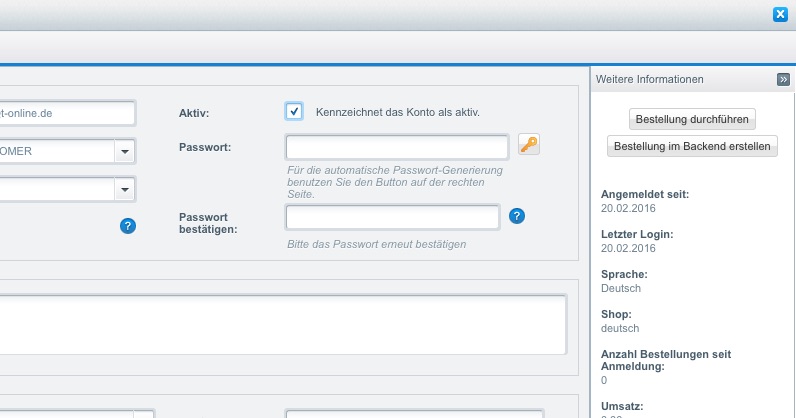Focus the Passwort input field
The image size is (796, 418).
pyautogui.click(x=397, y=147)
